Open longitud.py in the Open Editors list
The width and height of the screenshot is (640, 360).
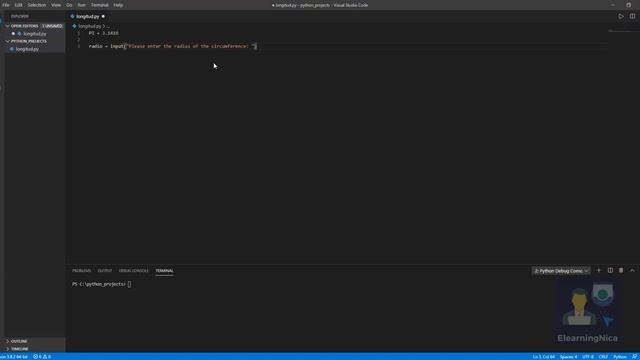click(x=35, y=34)
